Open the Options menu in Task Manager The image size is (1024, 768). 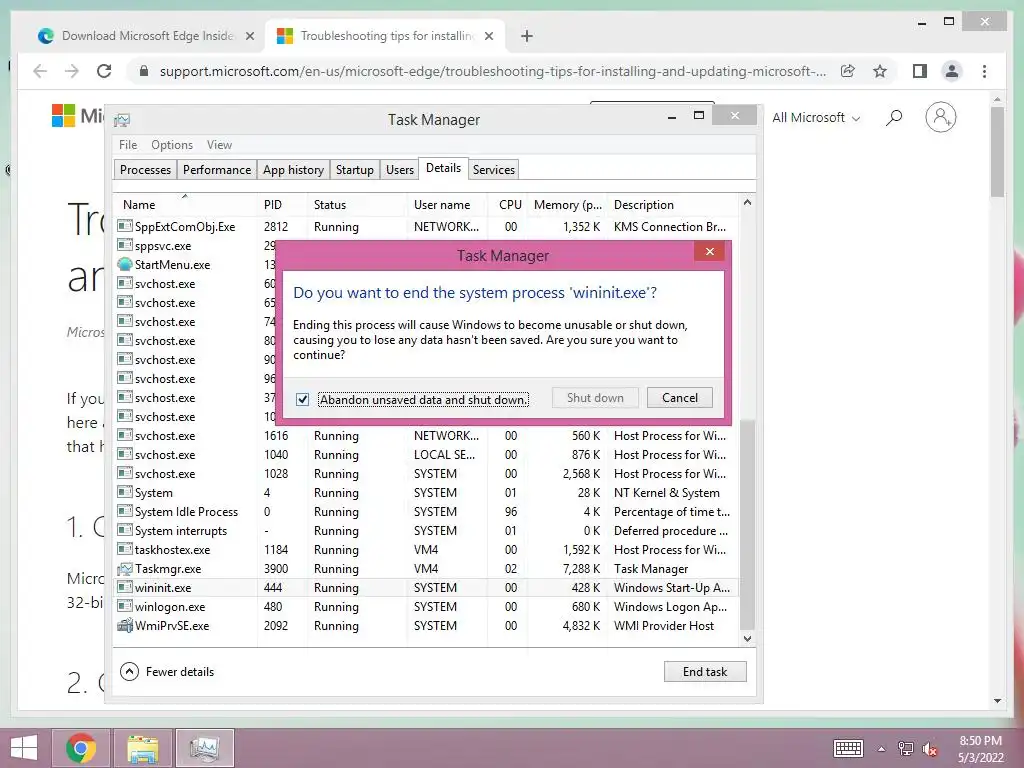[172, 145]
